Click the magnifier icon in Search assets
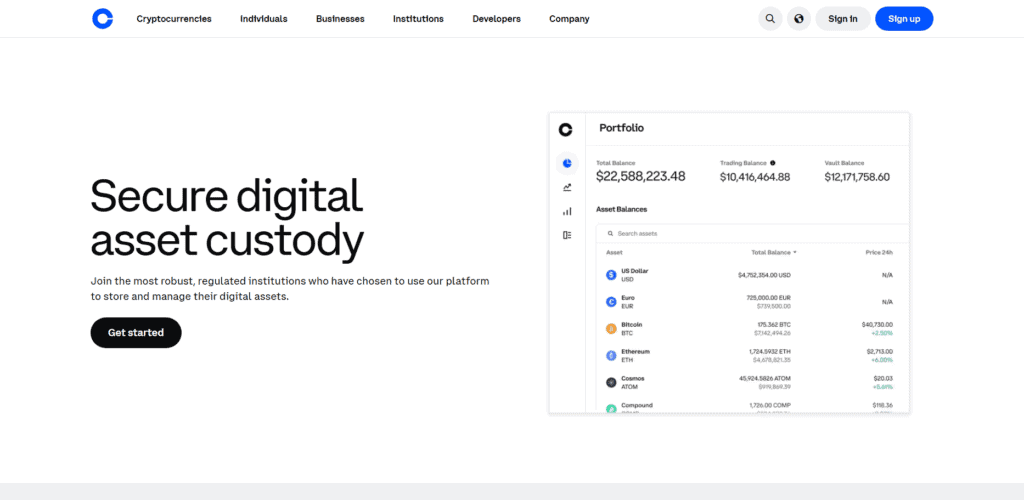Screen dimensions: 1024x500 (611, 234)
